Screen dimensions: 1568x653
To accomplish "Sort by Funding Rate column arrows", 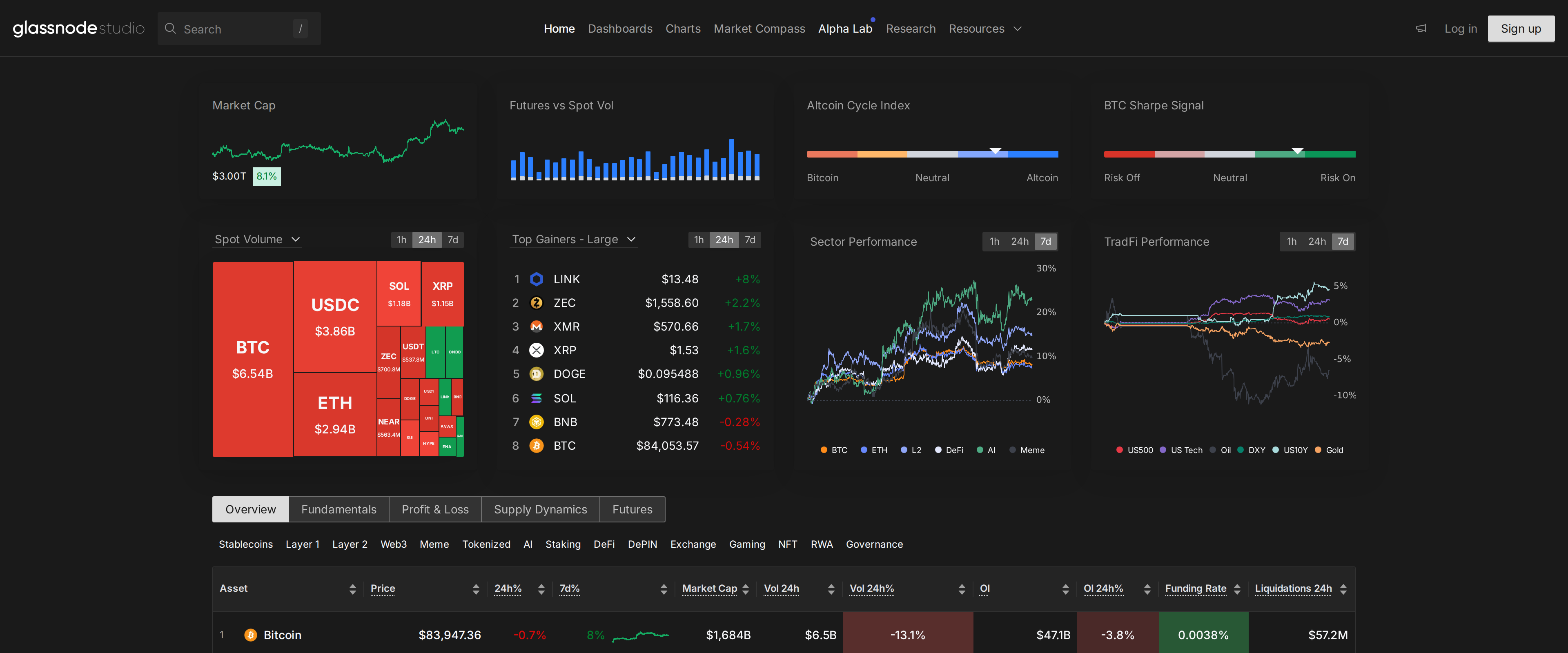I will coord(1237,589).
